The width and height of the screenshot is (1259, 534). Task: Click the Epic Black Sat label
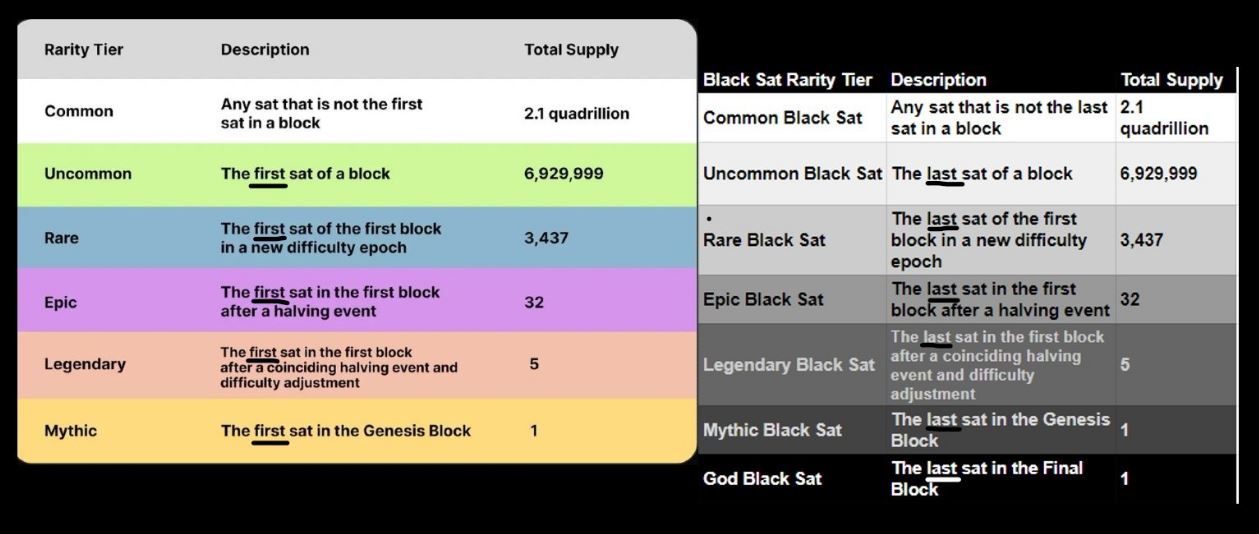[x=763, y=299]
